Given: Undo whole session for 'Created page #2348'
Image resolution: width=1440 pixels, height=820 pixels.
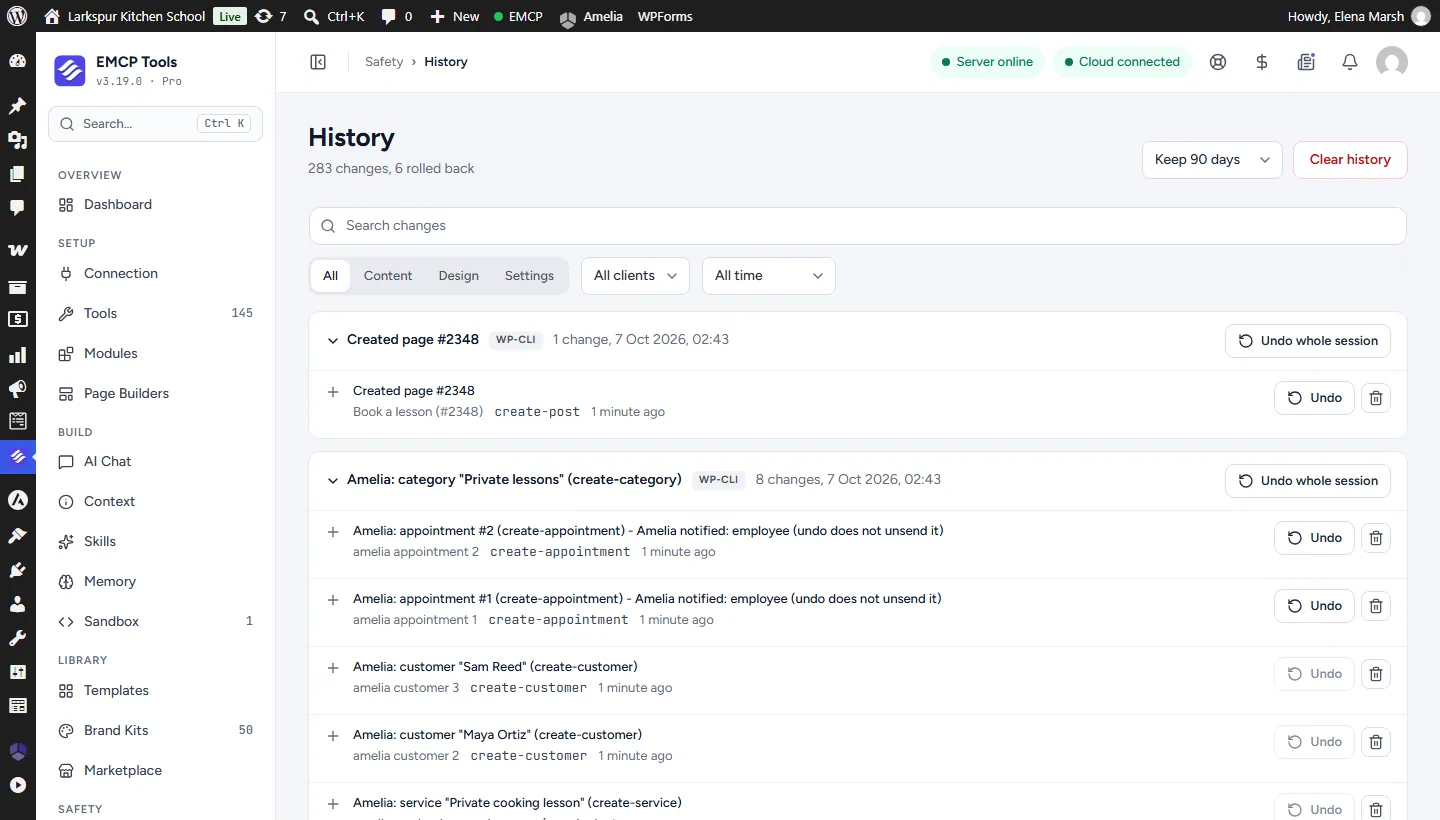Looking at the screenshot, I should click(1308, 341).
